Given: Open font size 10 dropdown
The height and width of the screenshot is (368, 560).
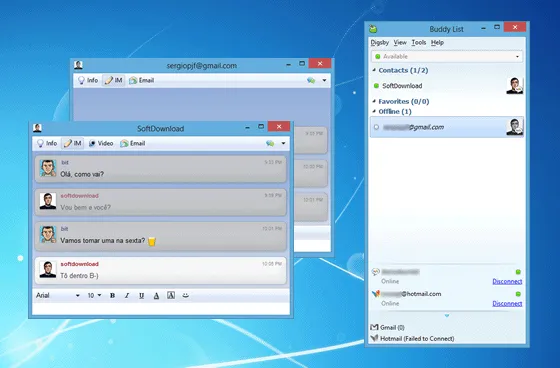Looking at the screenshot, I should (94, 295).
